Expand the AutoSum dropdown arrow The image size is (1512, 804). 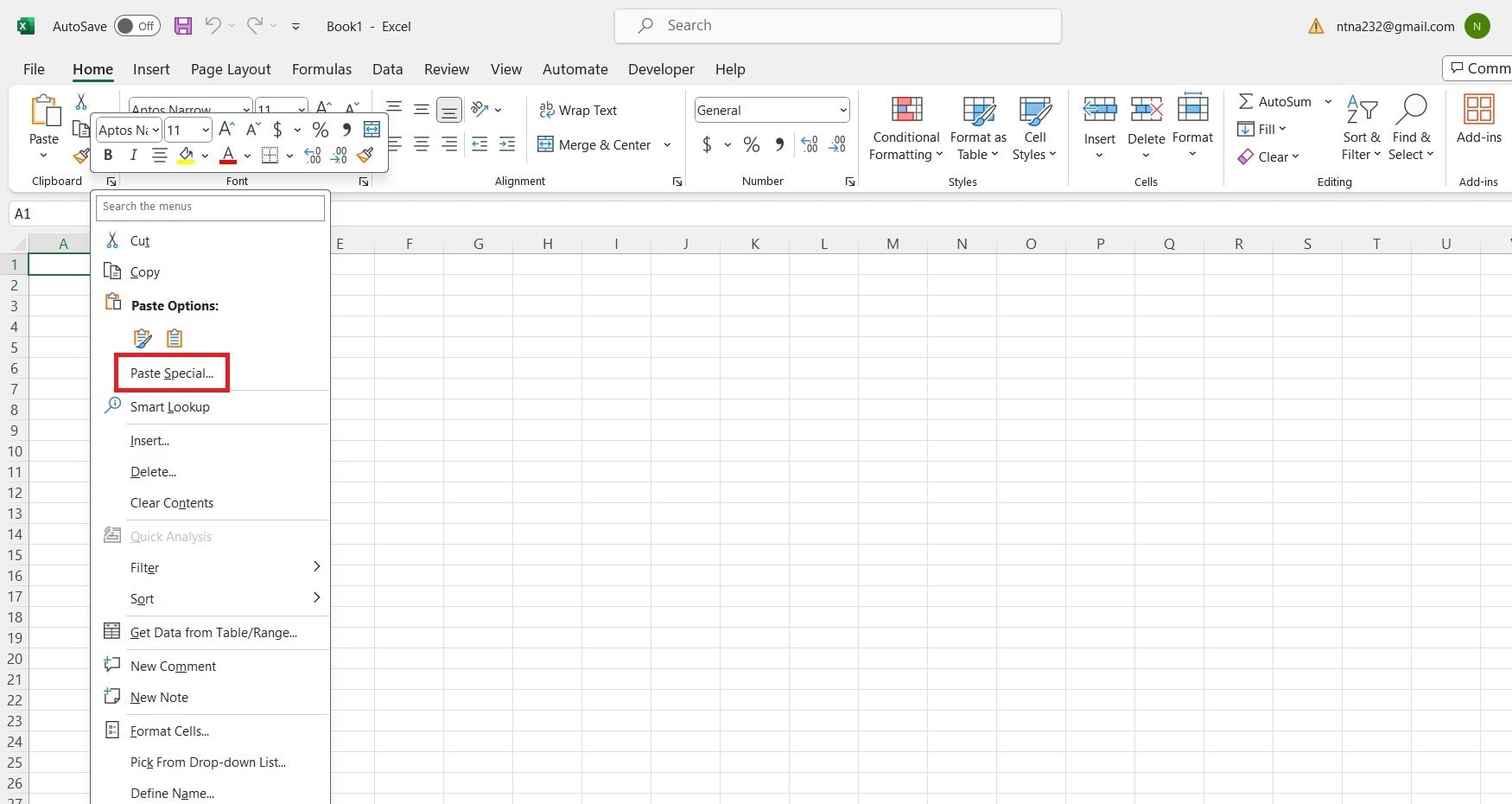(1328, 102)
